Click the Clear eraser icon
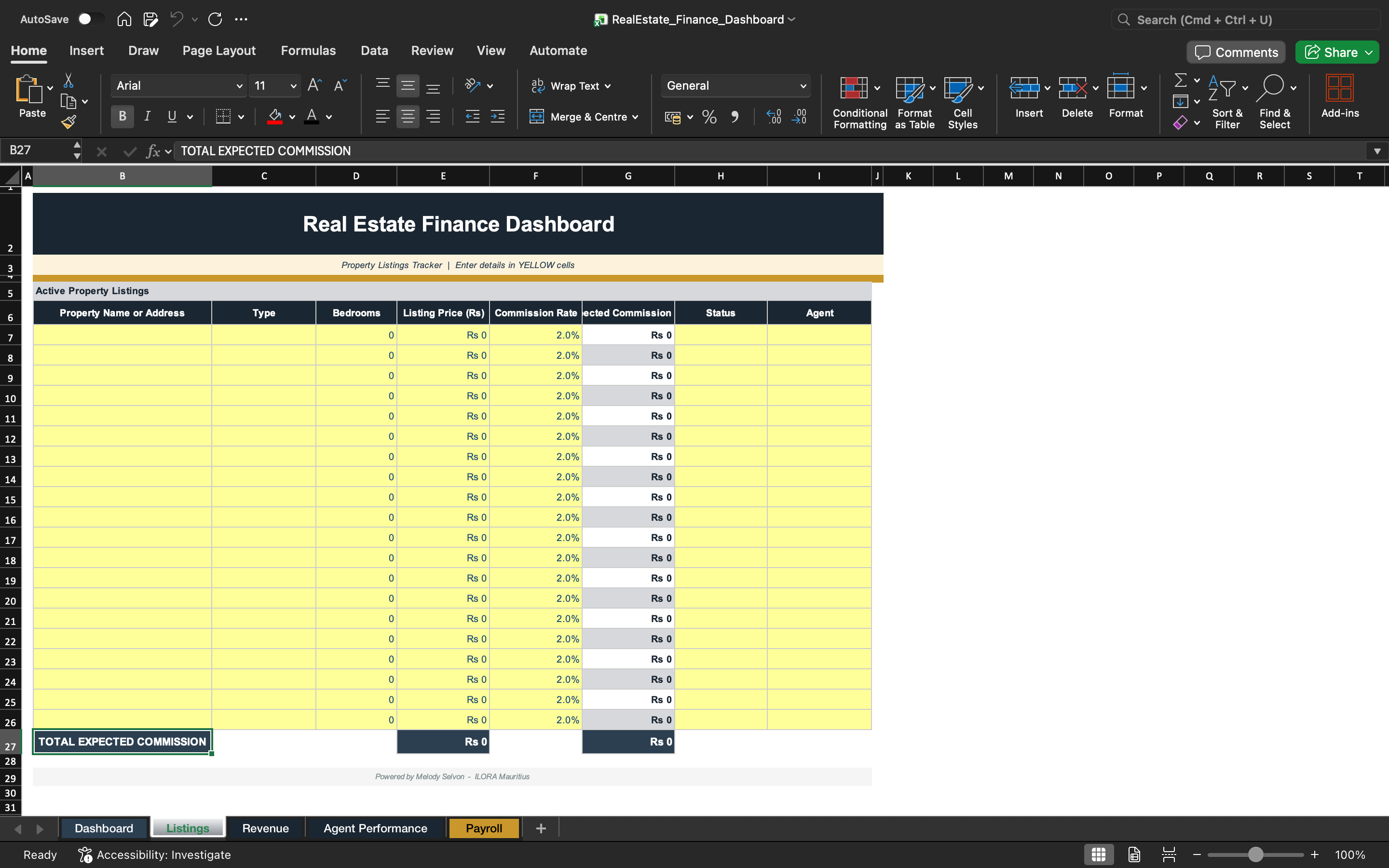Screen dimensions: 1389x868 [x=1180, y=122]
